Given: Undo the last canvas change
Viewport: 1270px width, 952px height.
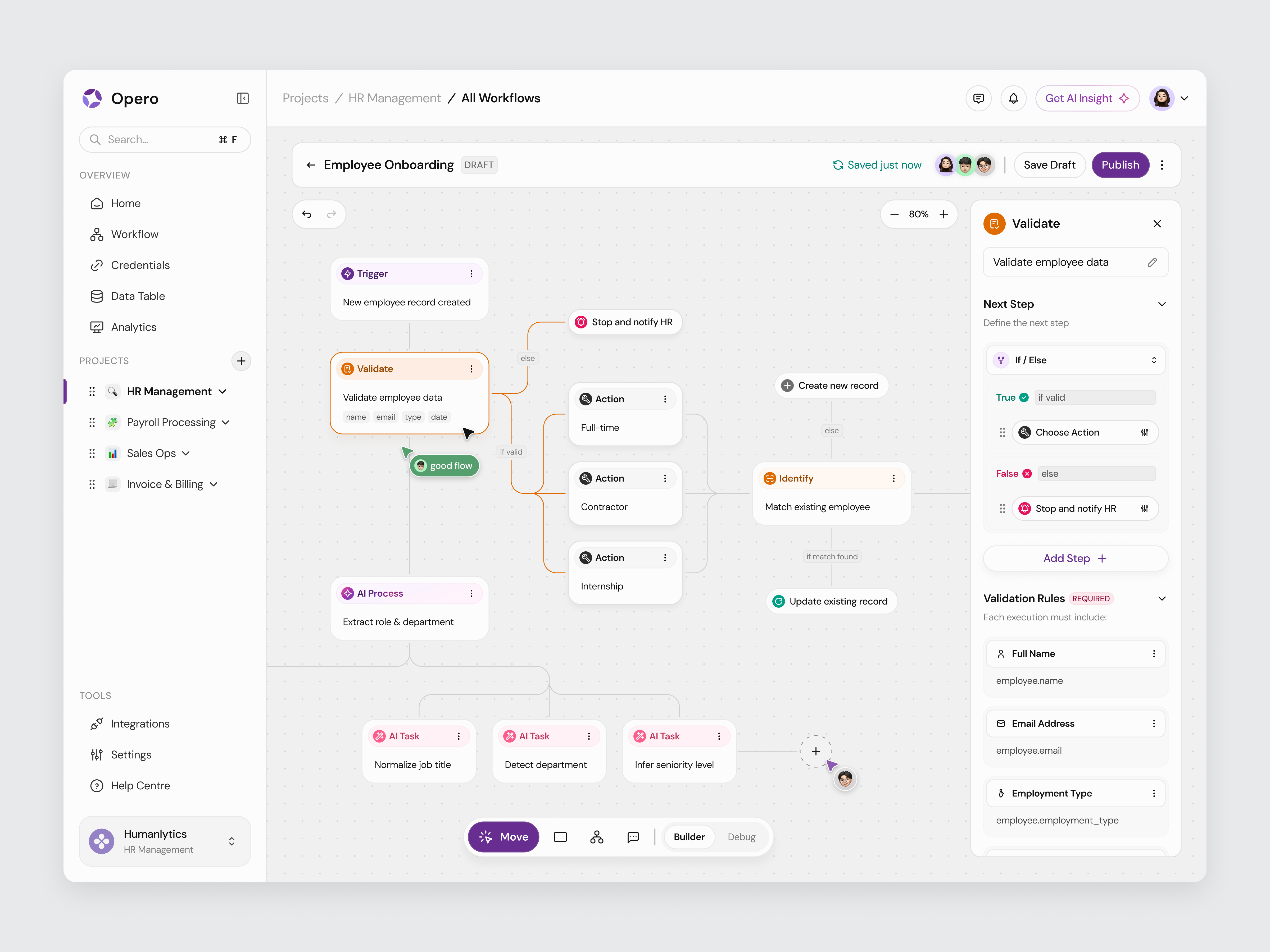Looking at the screenshot, I should (307, 214).
